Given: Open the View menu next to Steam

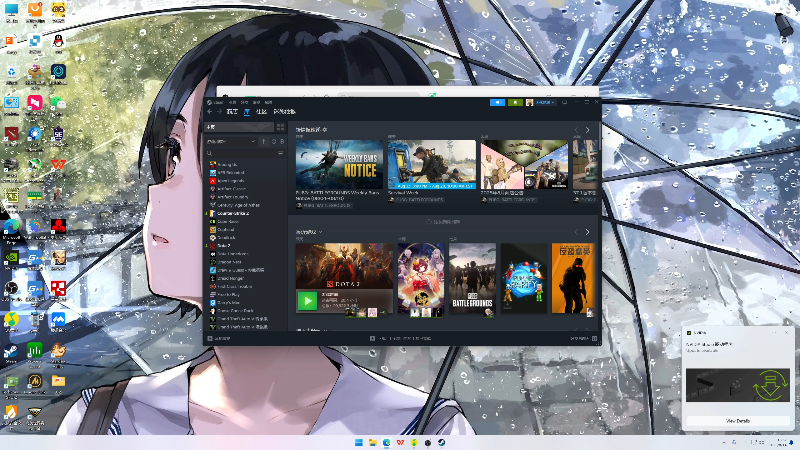Looking at the screenshot, I should click(233, 102).
